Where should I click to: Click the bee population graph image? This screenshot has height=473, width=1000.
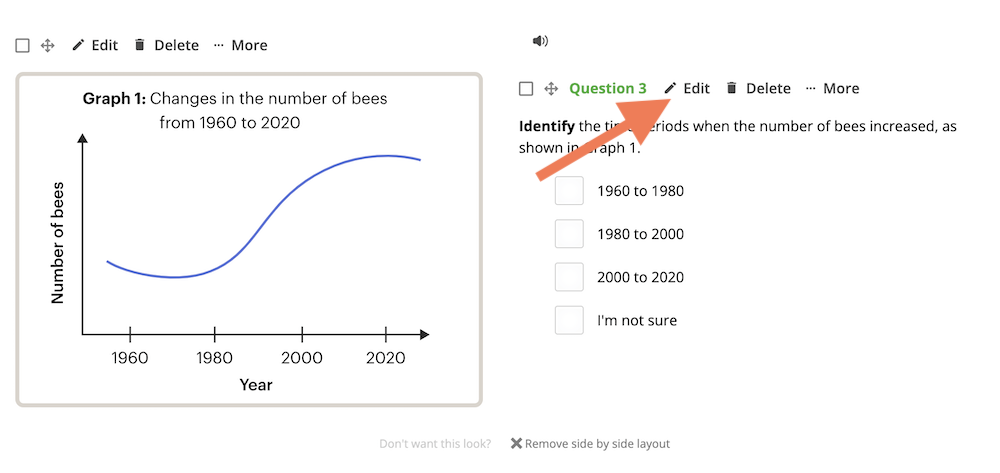[249, 240]
